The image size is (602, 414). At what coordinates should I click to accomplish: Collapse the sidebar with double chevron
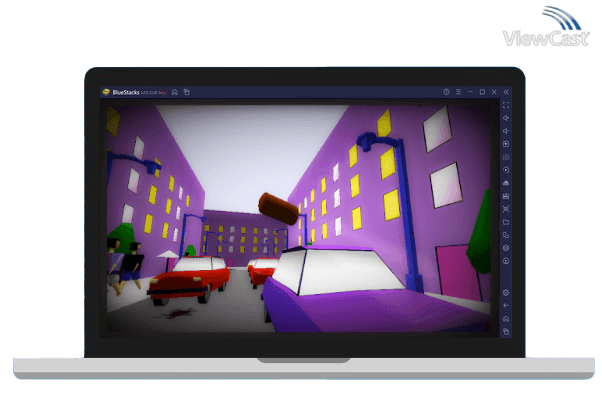click(x=506, y=92)
